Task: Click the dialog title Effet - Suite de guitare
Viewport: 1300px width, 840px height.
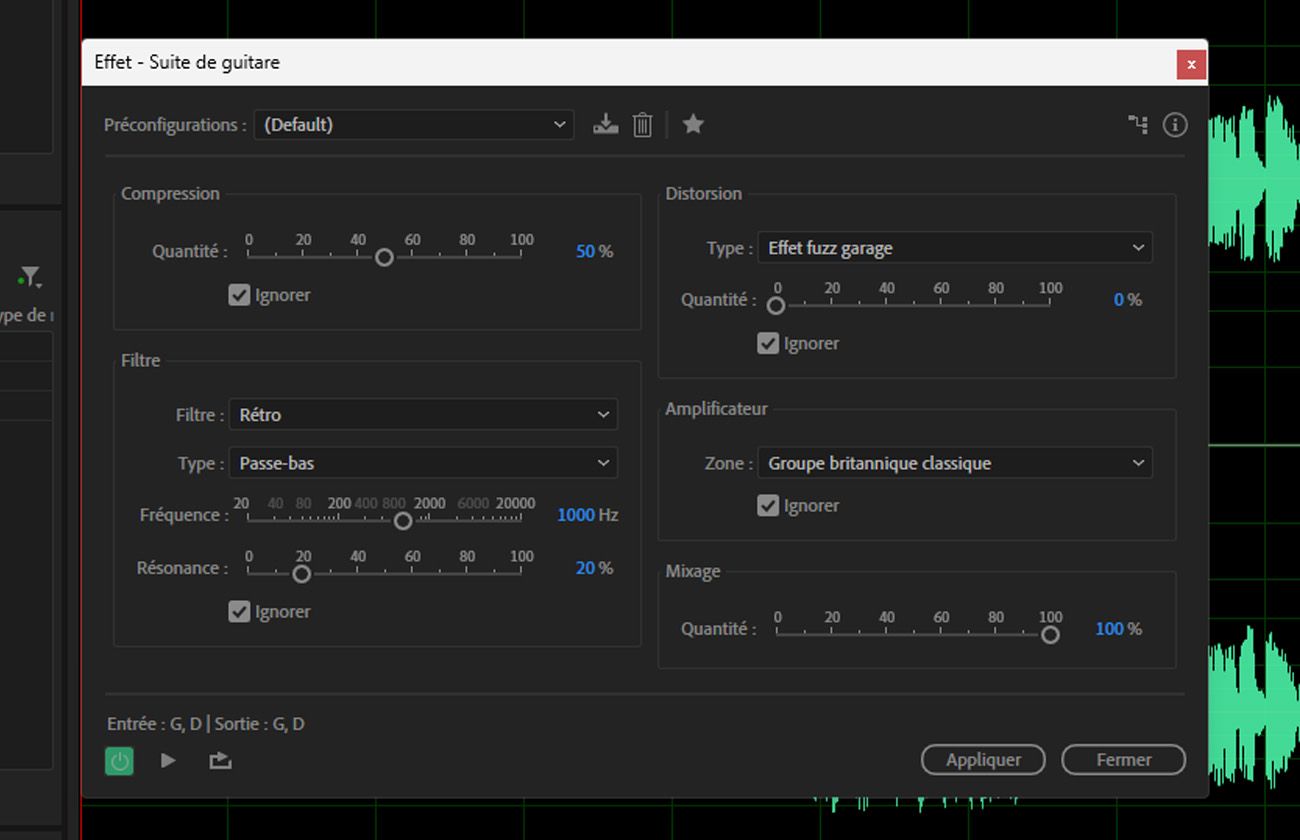Action: coord(187,62)
